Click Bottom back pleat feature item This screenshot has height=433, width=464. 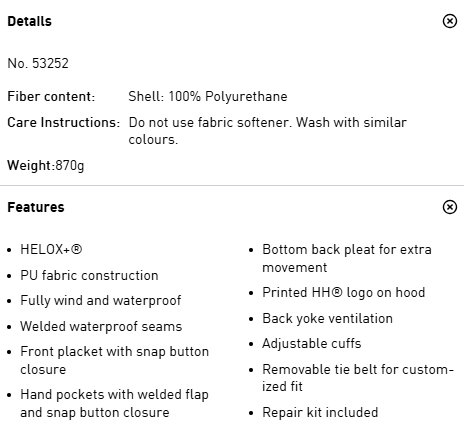point(347,258)
